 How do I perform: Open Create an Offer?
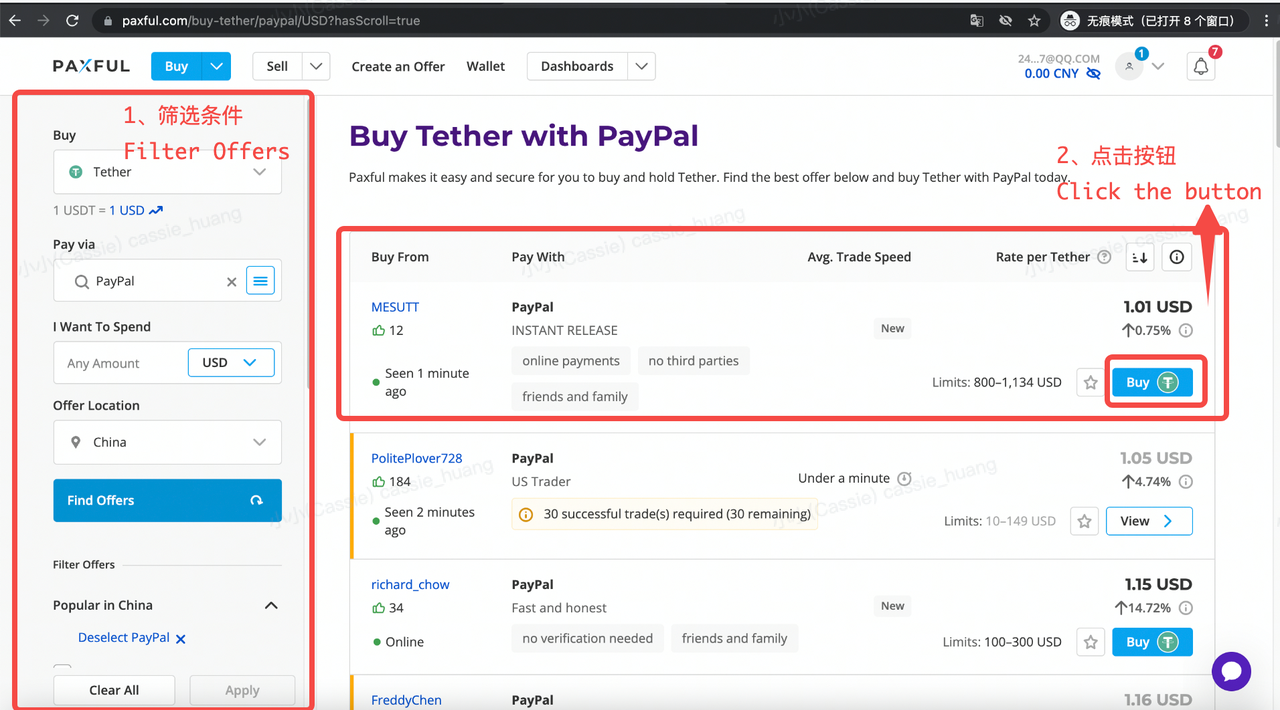398,66
